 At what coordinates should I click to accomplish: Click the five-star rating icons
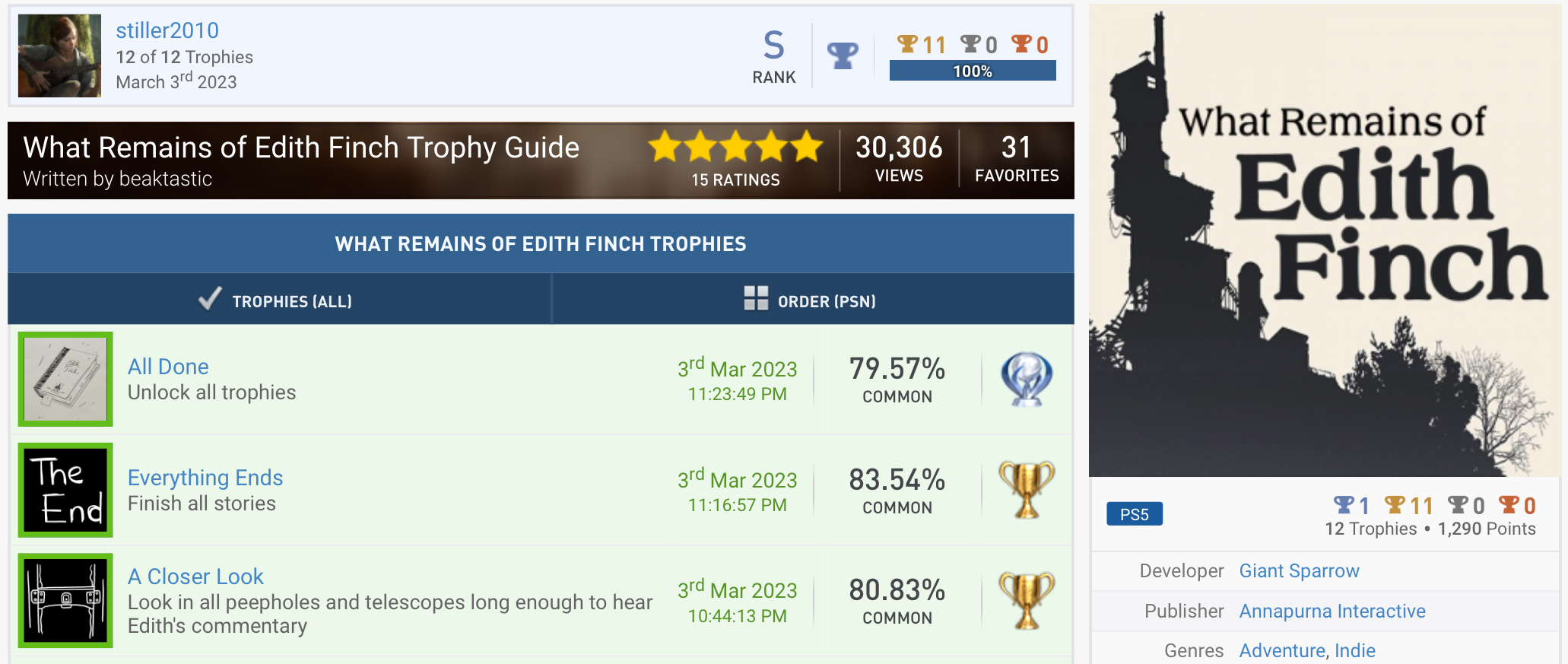[735, 146]
